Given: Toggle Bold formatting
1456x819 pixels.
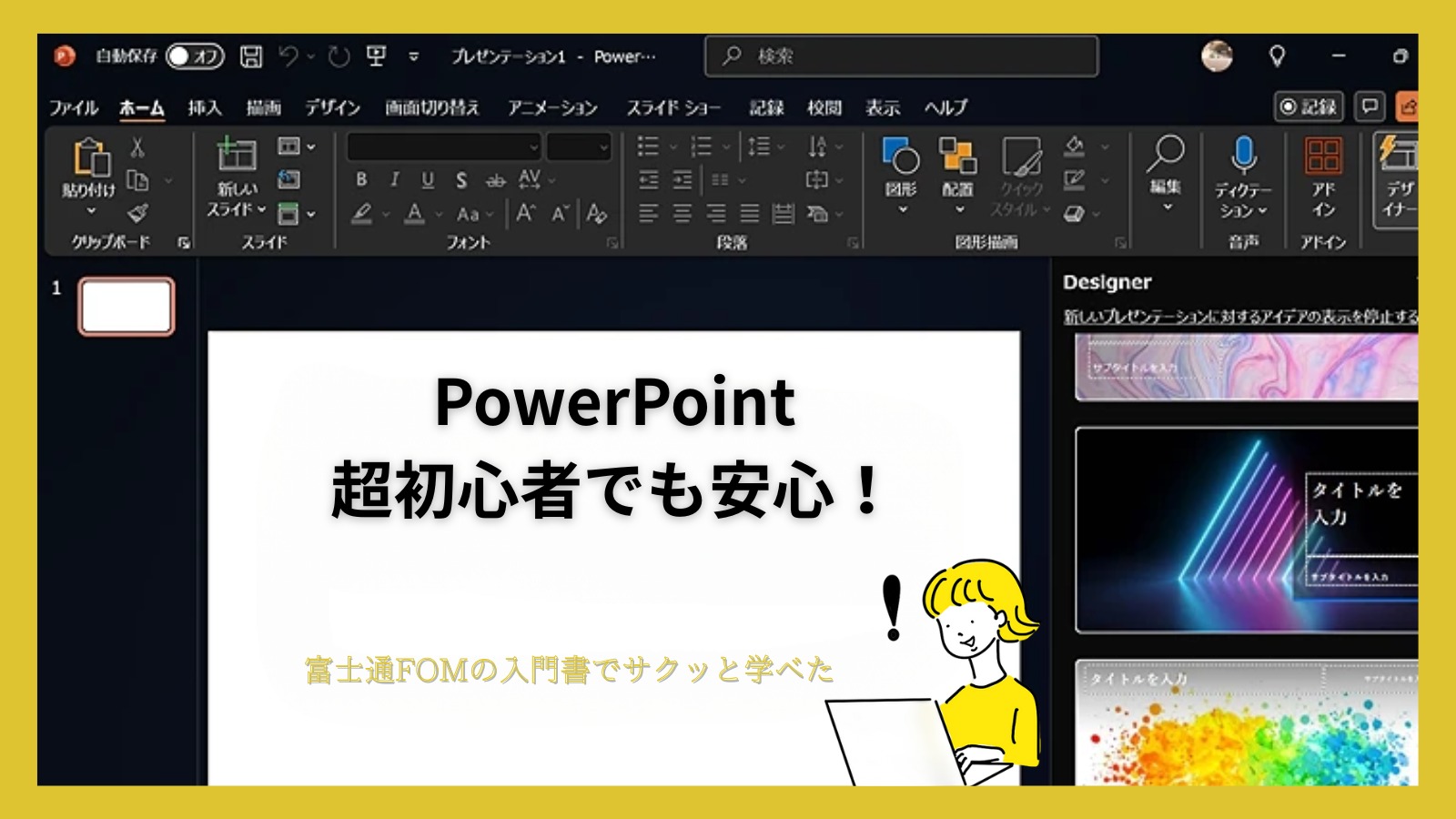Looking at the screenshot, I should pyautogui.click(x=361, y=180).
